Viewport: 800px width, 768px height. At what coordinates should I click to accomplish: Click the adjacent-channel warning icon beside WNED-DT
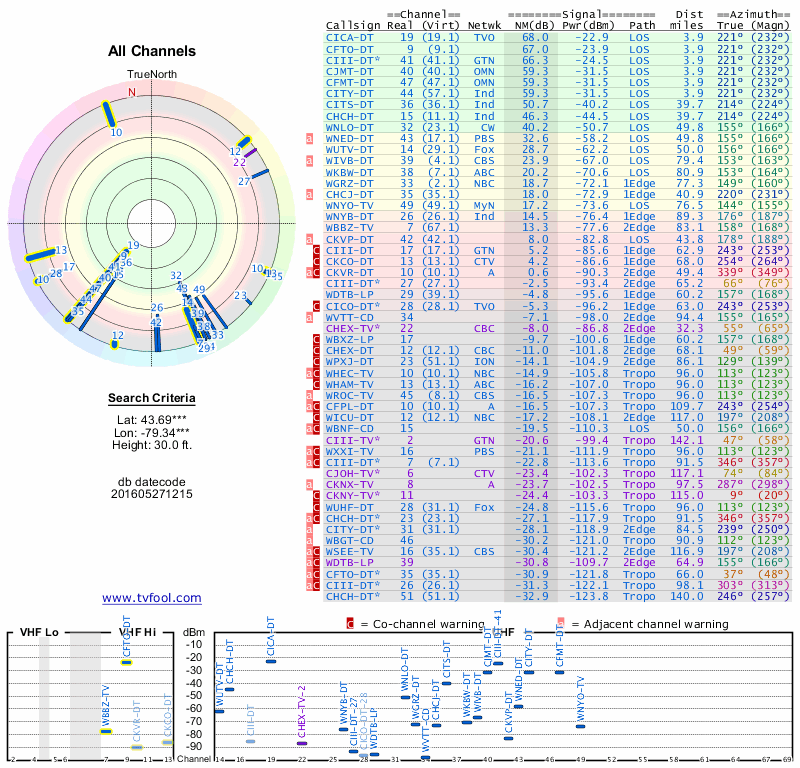point(310,139)
